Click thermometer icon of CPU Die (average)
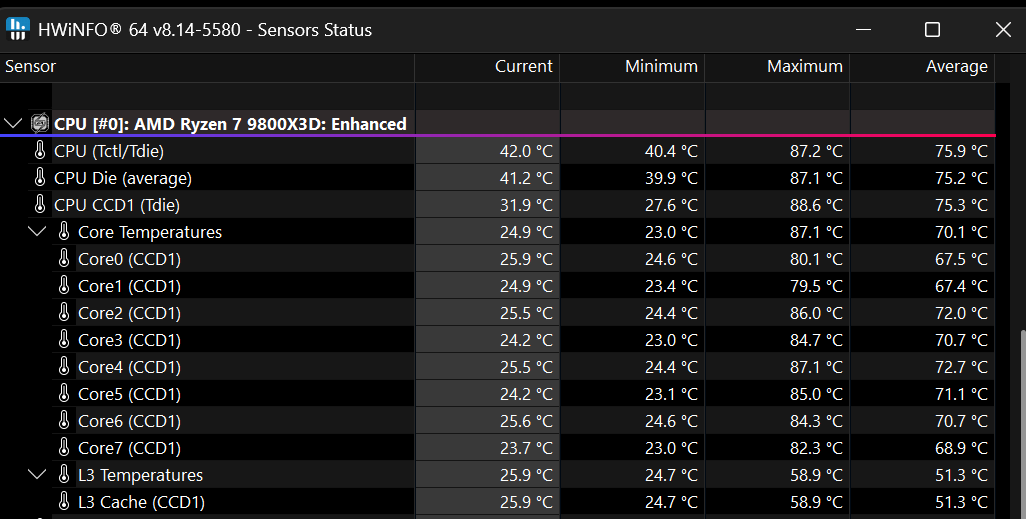 coord(40,177)
